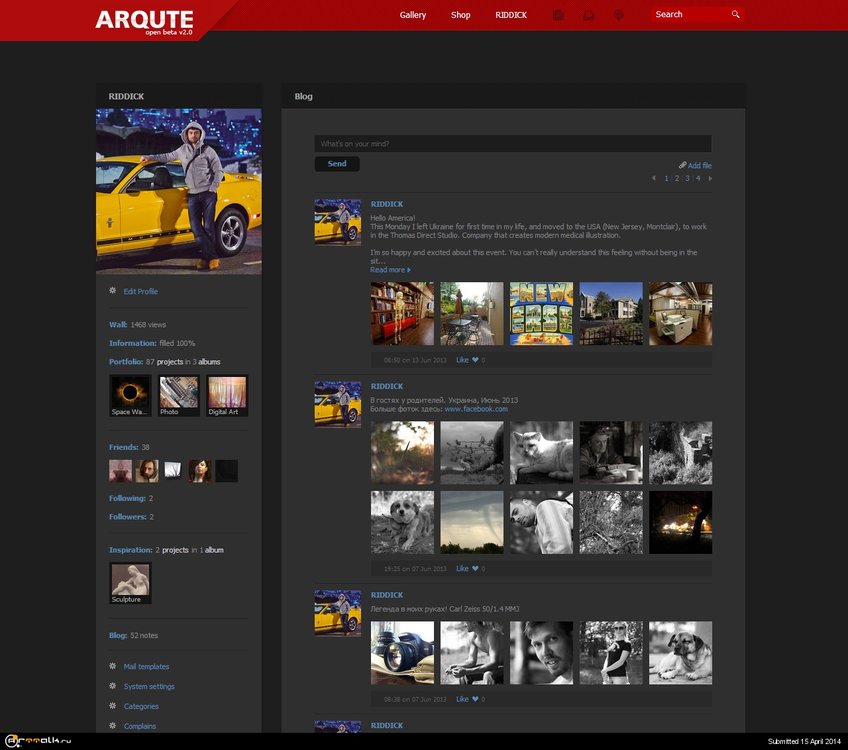Open the Gallery menu item
The image size is (848, 750).
pyautogui.click(x=413, y=15)
